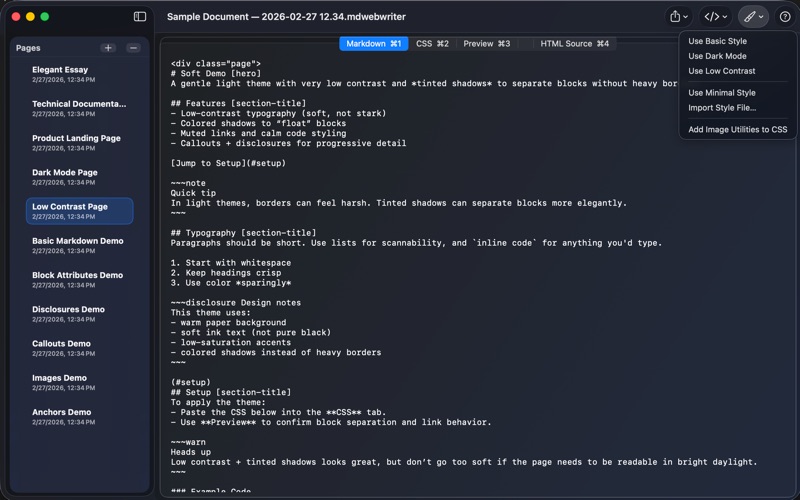Click the '3. Use color *sparingly*' line

231,283
